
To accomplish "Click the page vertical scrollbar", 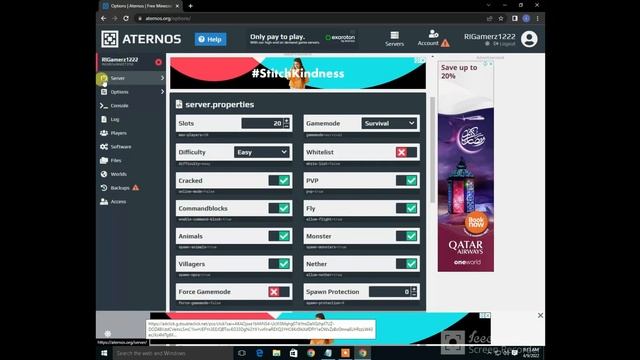I will [432, 150].
